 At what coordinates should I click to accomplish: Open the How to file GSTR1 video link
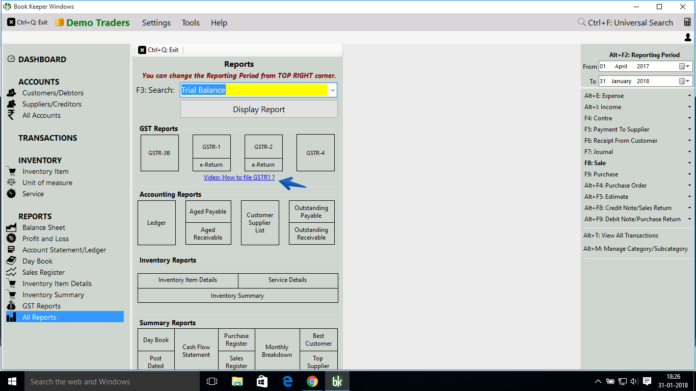239,178
